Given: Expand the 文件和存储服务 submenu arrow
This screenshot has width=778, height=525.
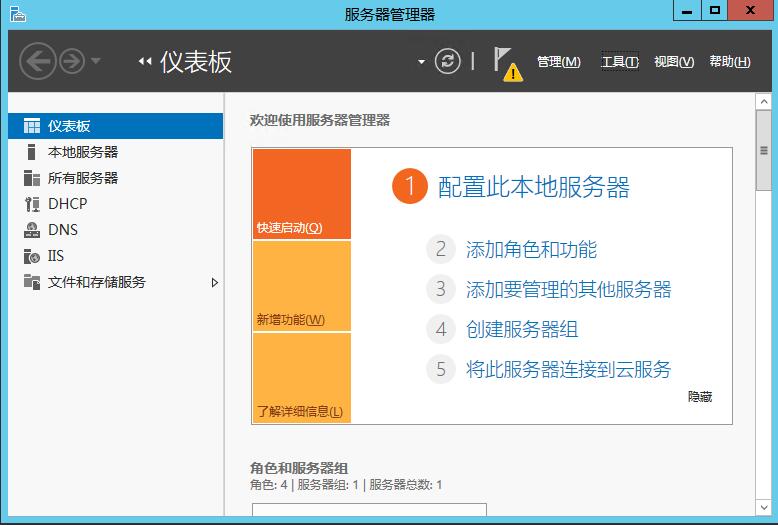Looking at the screenshot, I should (x=214, y=283).
